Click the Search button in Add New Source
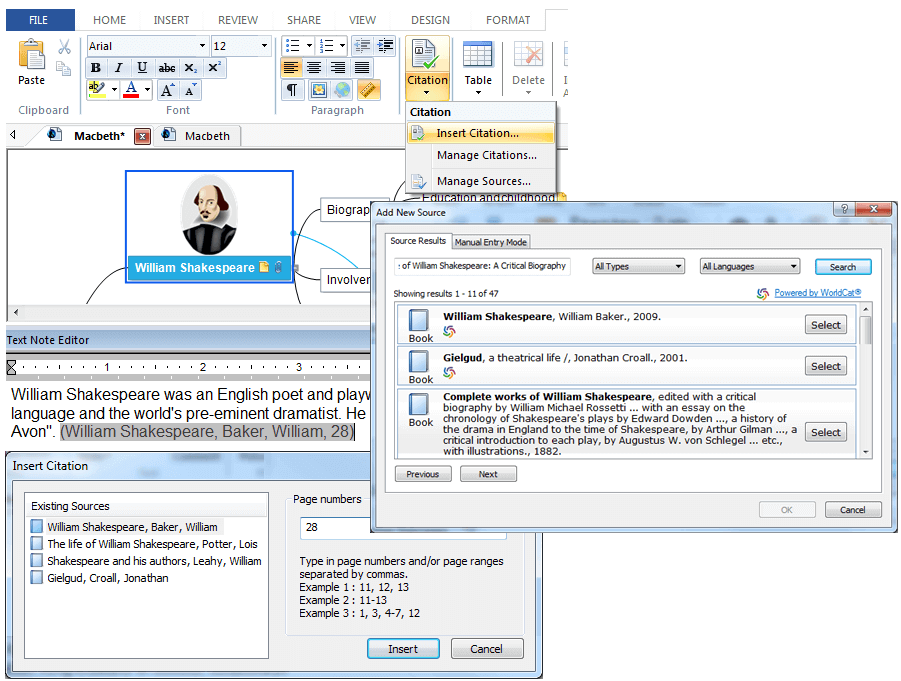Image resolution: width=901 pixels, height=681 pixels. click(842, 267)
